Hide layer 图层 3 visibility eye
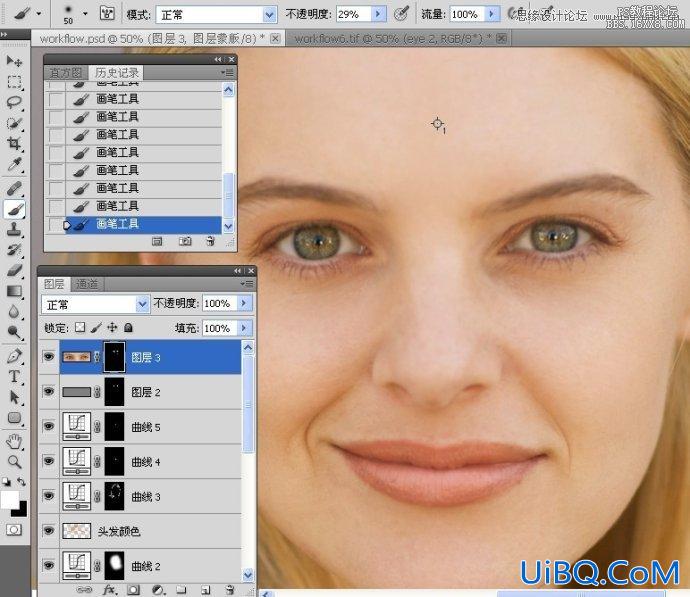Screen dimensions: 690x597 (49, 356)
